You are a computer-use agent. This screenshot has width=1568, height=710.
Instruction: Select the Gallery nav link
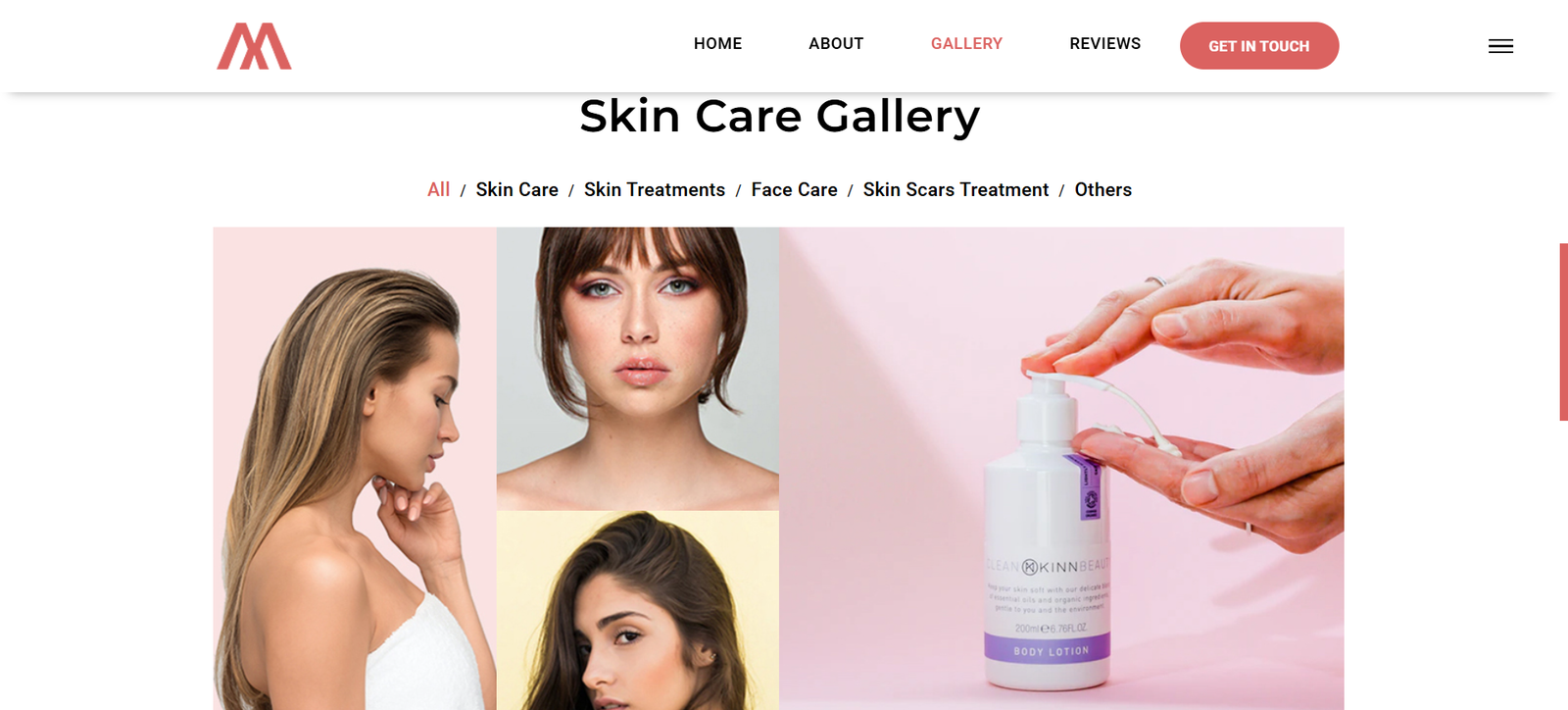[966, 43]
